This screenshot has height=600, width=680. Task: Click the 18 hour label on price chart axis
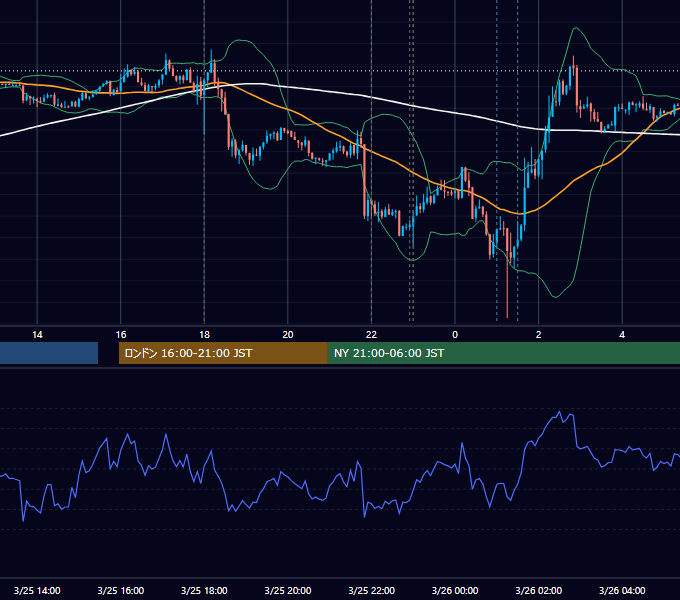coord(204,335)
